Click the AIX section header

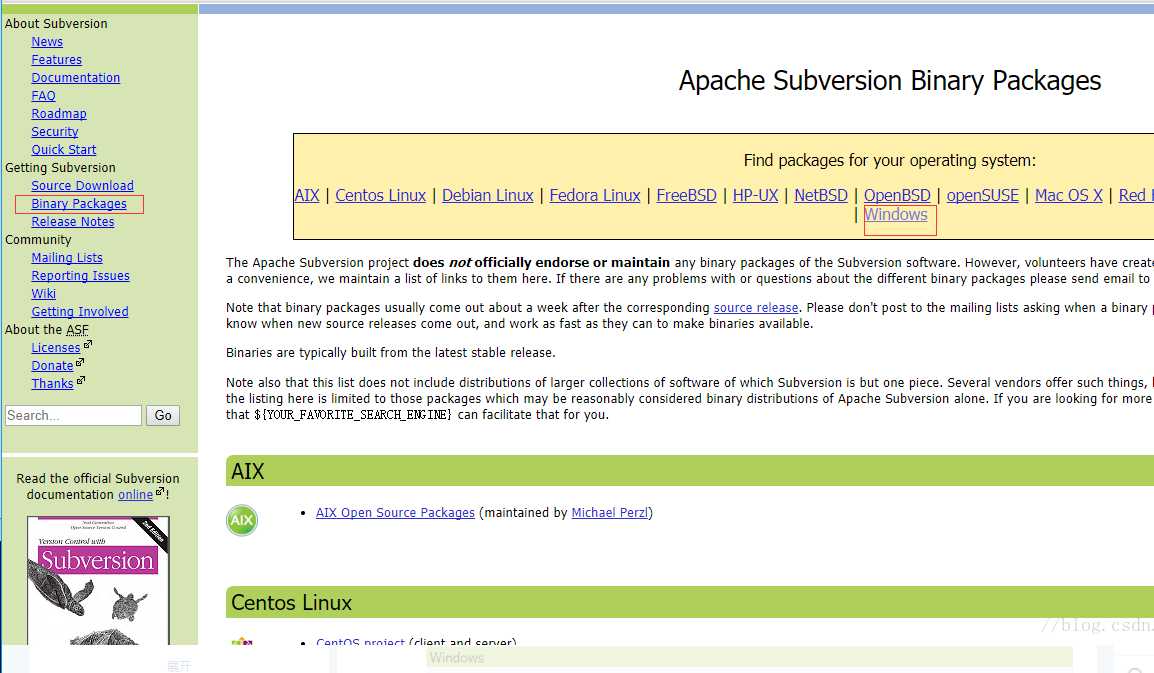(x=690, y=471)
